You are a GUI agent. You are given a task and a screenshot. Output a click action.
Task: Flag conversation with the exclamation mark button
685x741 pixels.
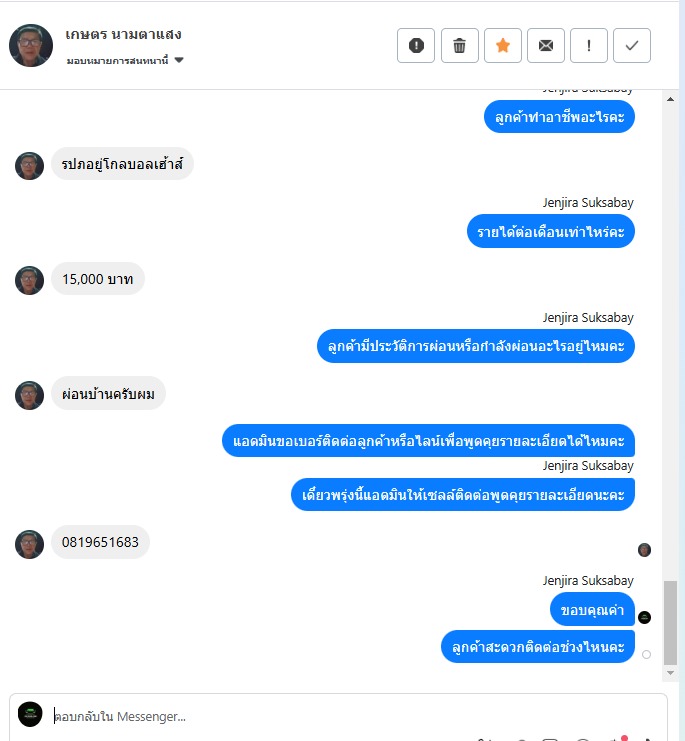(589, 45)
